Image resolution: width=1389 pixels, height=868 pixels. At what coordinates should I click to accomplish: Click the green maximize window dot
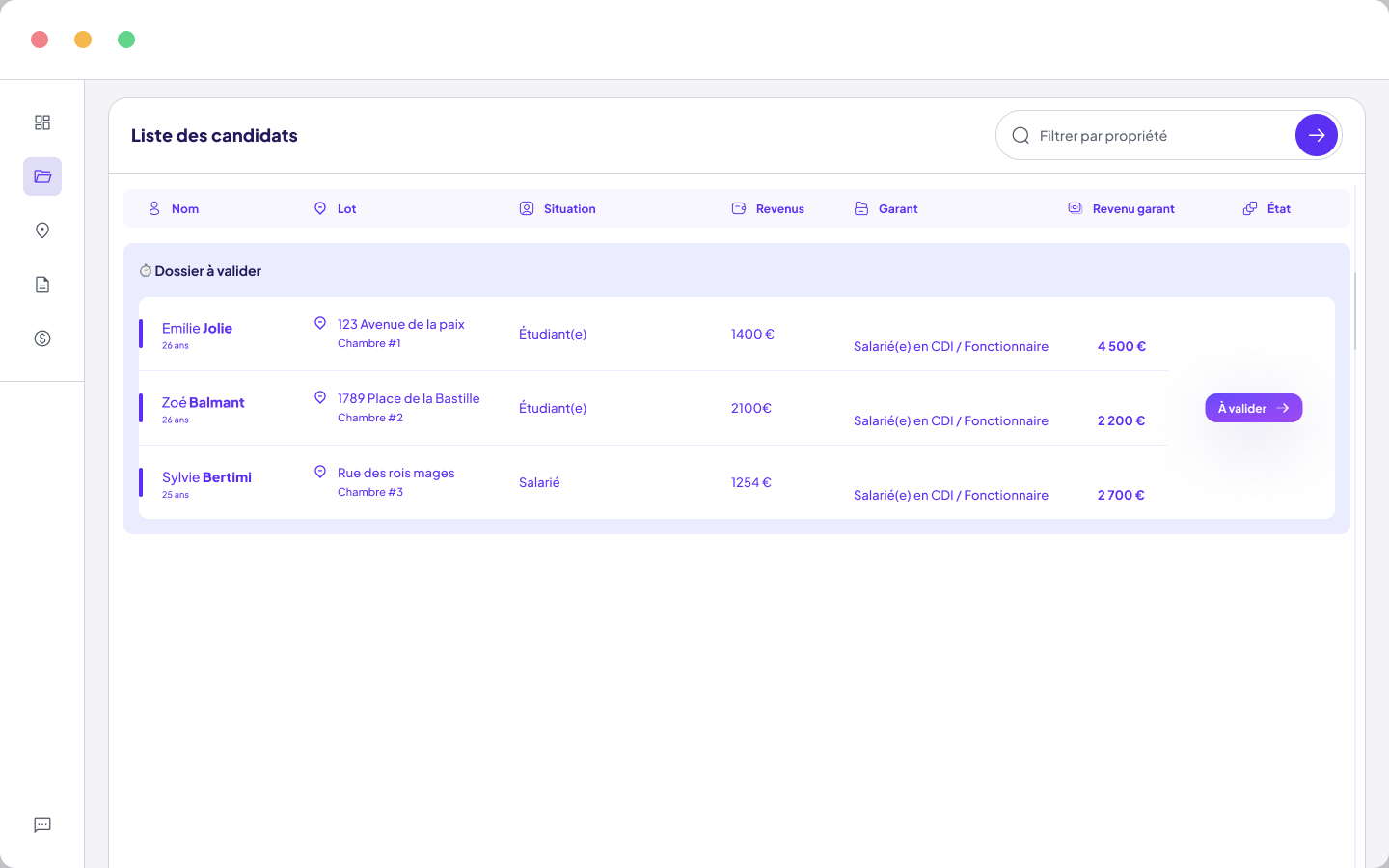[126, 40]
